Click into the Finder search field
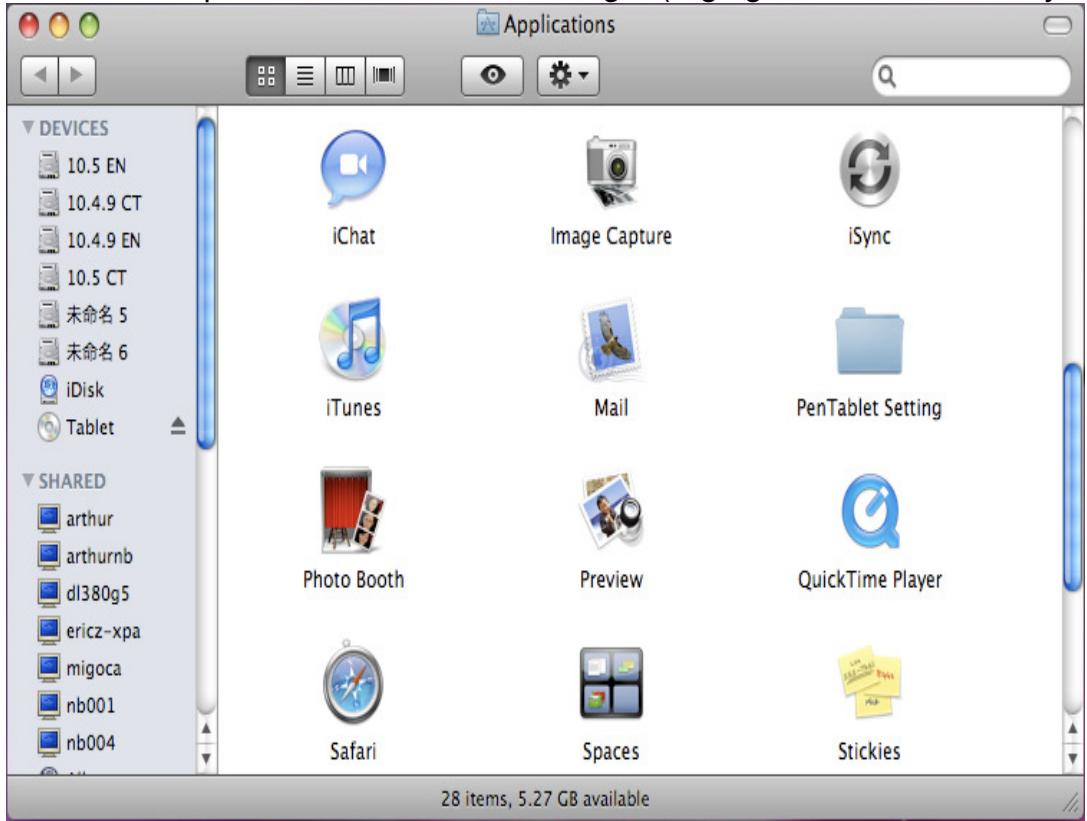This screenshot has height=821, width=1087. (971, 76)
